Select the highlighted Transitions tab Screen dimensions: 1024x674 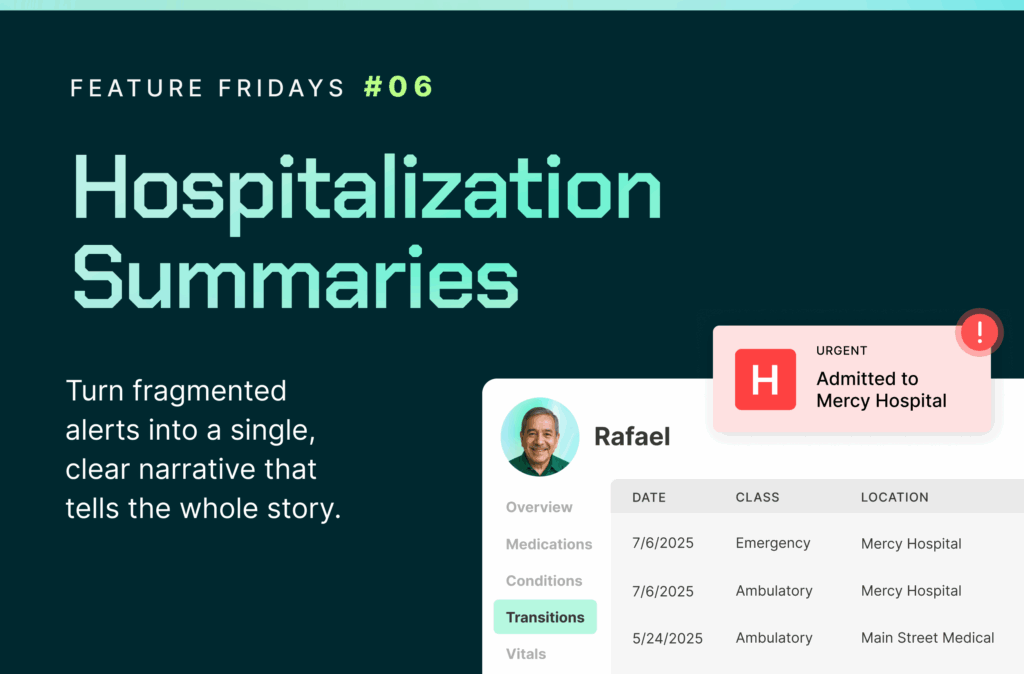coord(545,617)
